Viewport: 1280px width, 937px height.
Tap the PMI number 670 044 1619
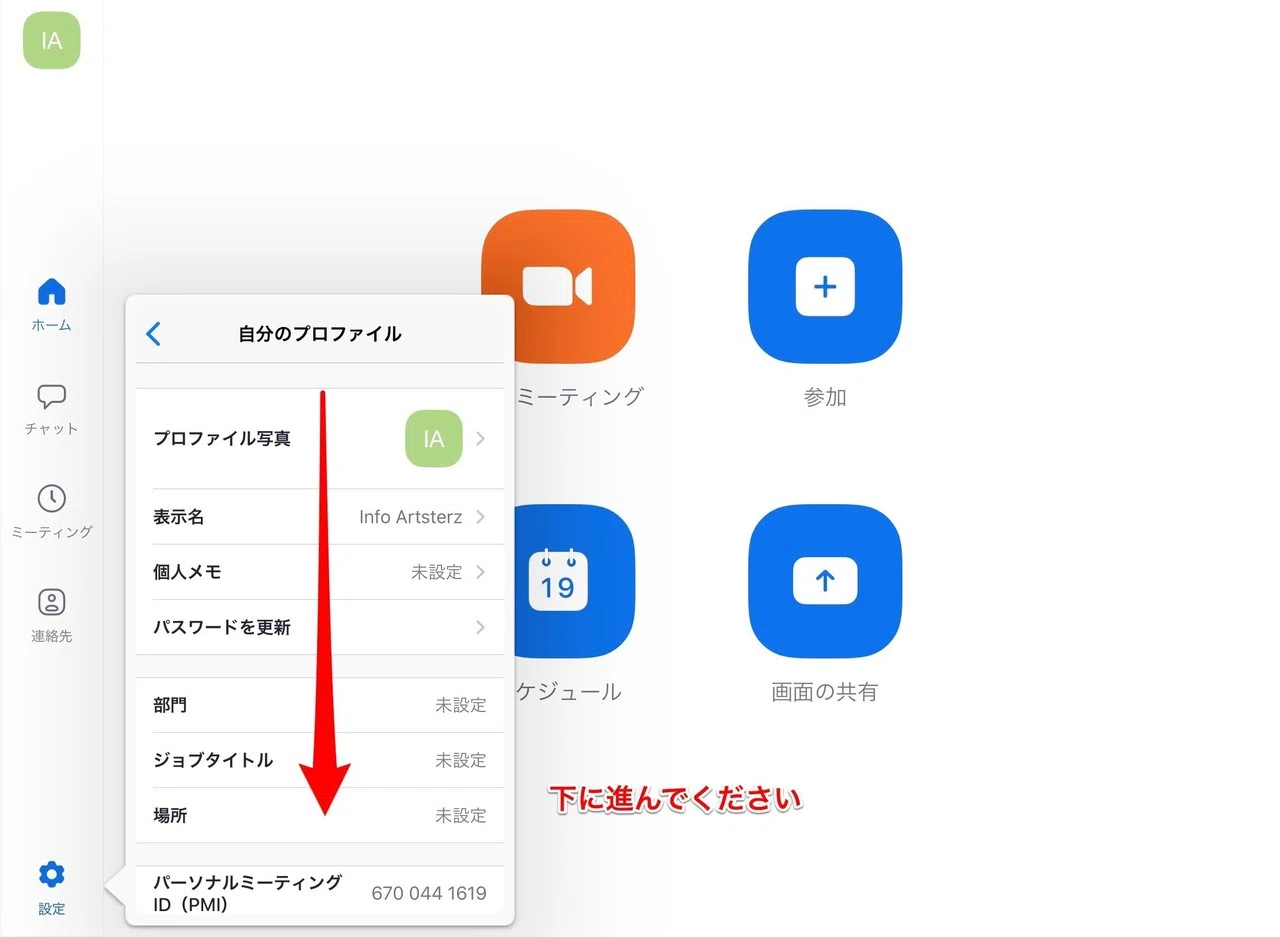429,893
